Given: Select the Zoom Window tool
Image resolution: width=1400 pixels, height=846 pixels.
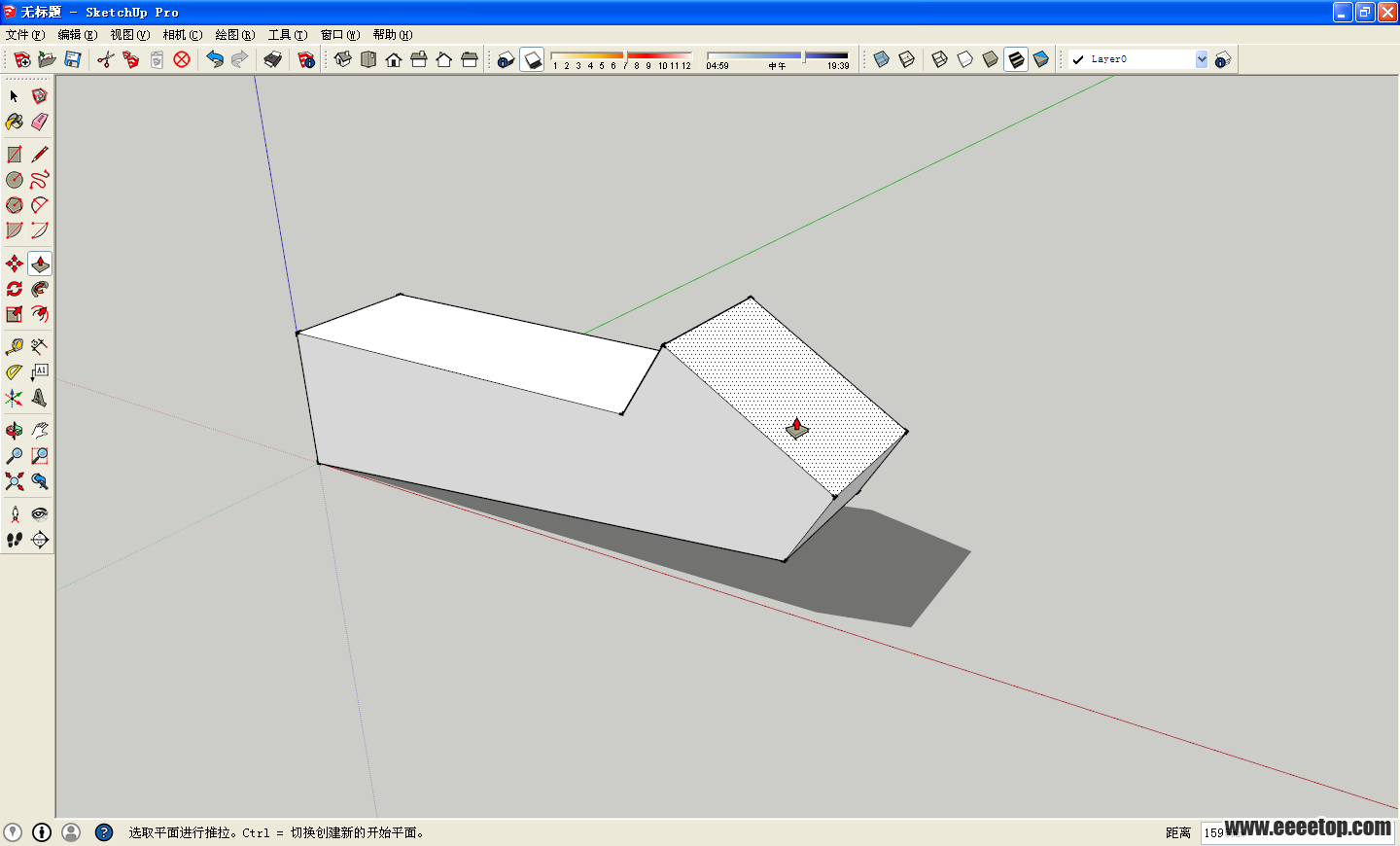Looking at the screenshot, I should 40,456.
